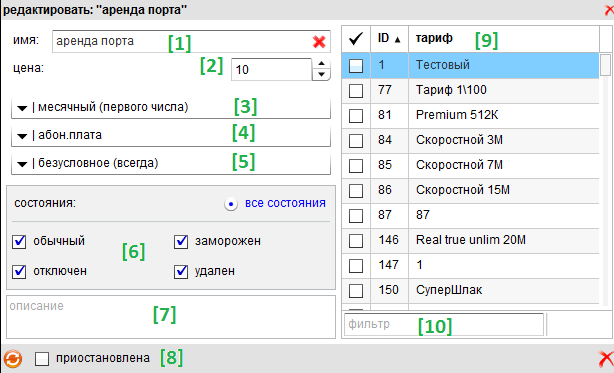Open the месячный (первого числа) dropdown

[171, 107]
